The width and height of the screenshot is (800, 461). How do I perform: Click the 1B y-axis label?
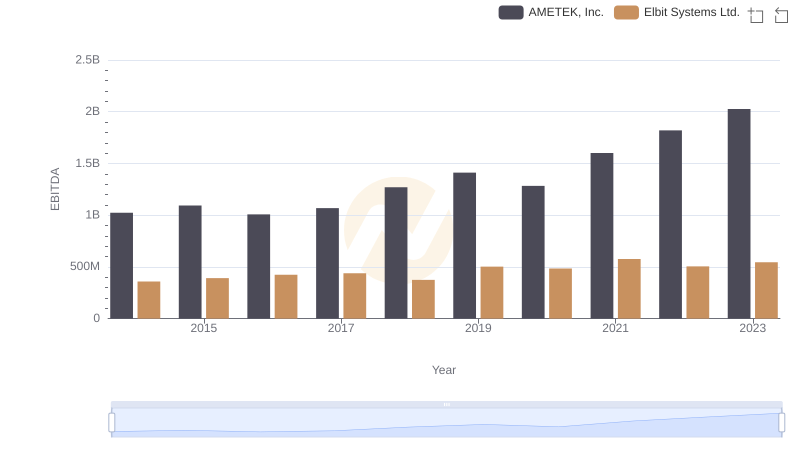click(92, 215)
